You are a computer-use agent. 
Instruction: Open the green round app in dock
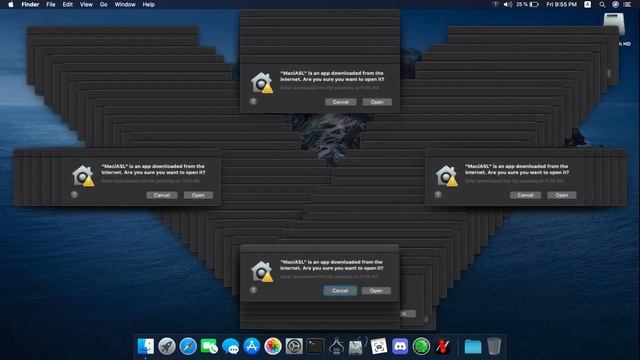point(421,347)
